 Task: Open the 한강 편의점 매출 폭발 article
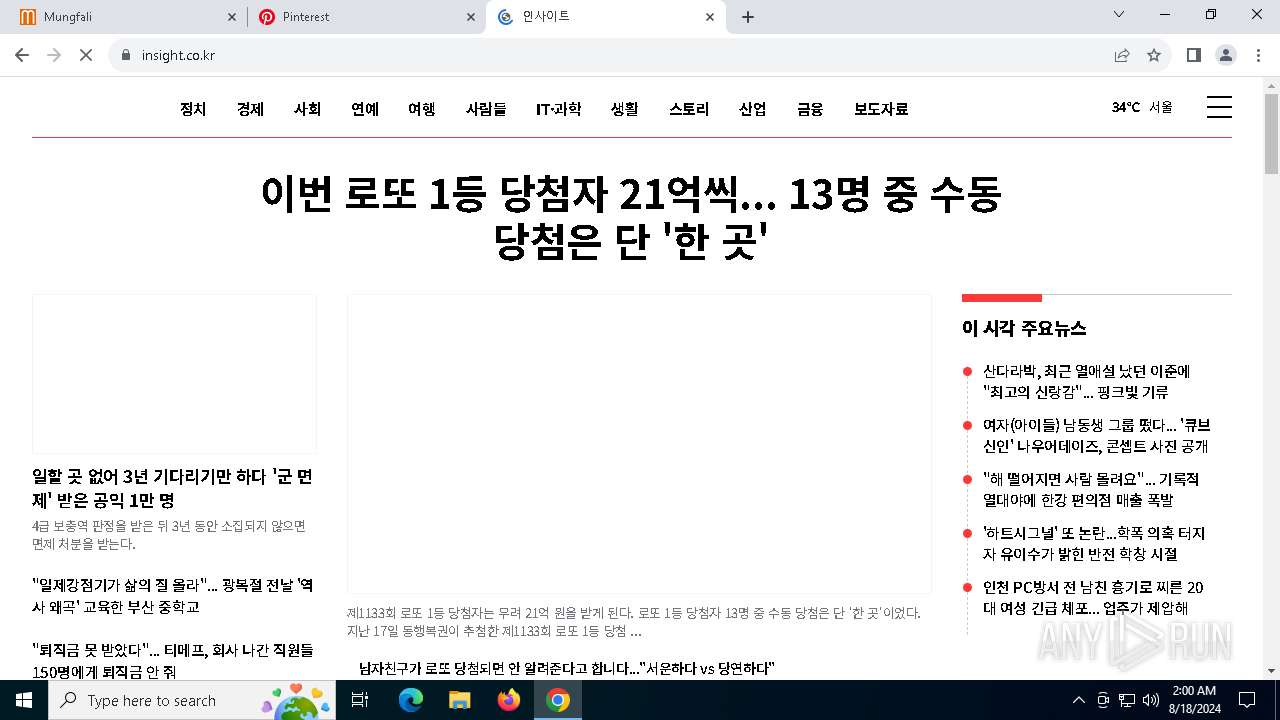pos(1091,489)
